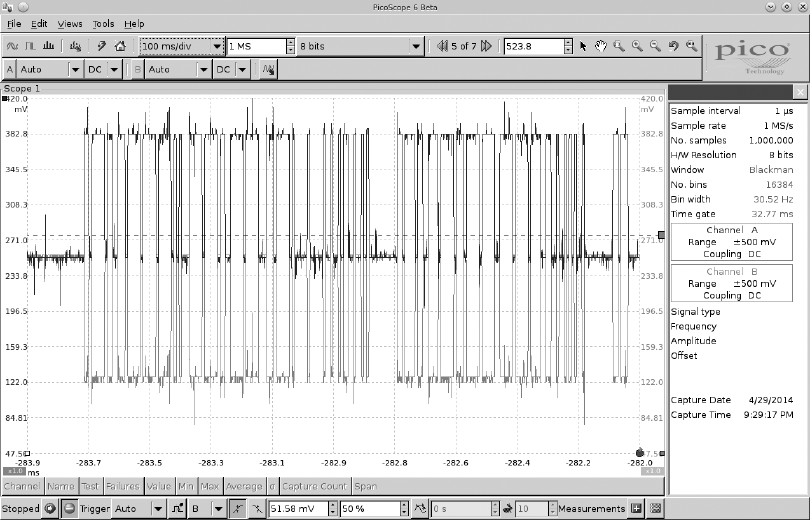This screenshot has width=810, height=520.
Task: Click the rapid trigger icon
Action: [x=507, y=509]
